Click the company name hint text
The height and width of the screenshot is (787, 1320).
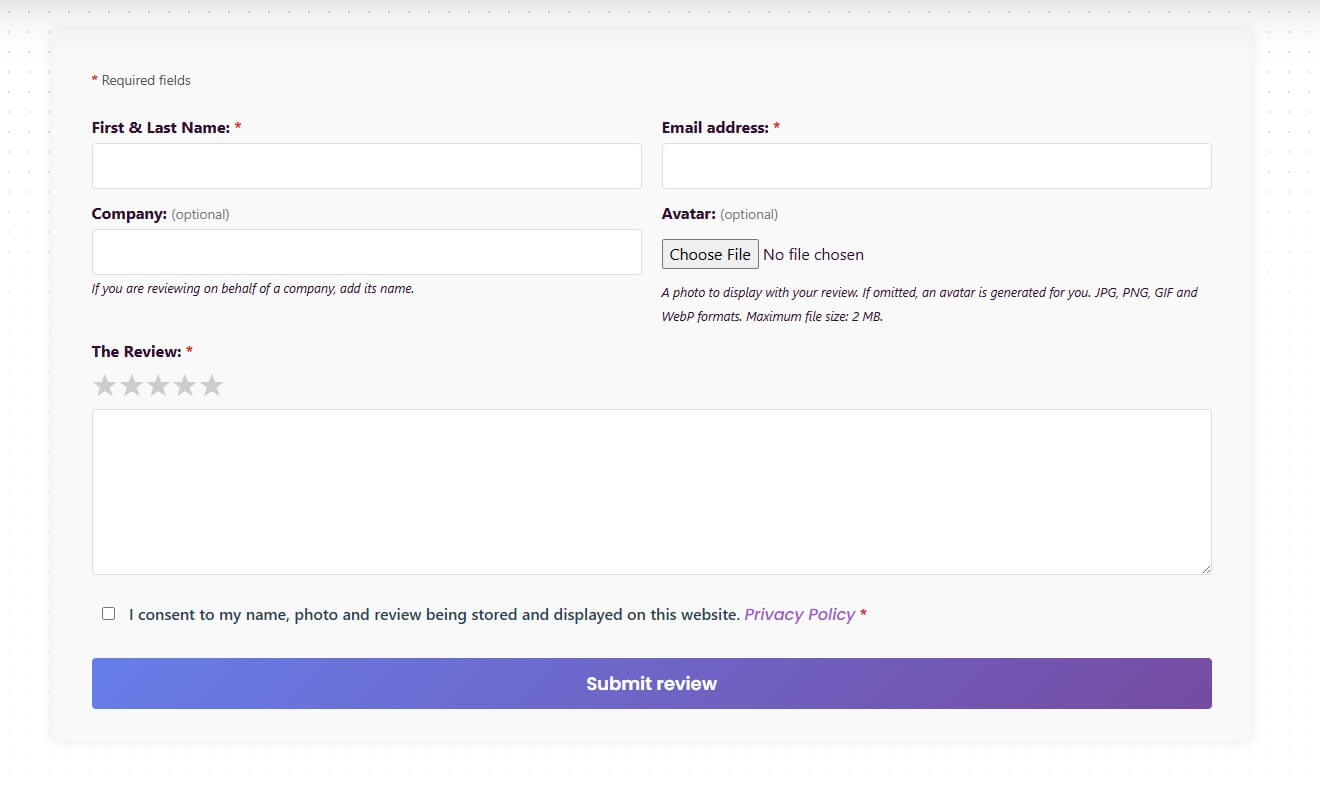click(253, 289)
